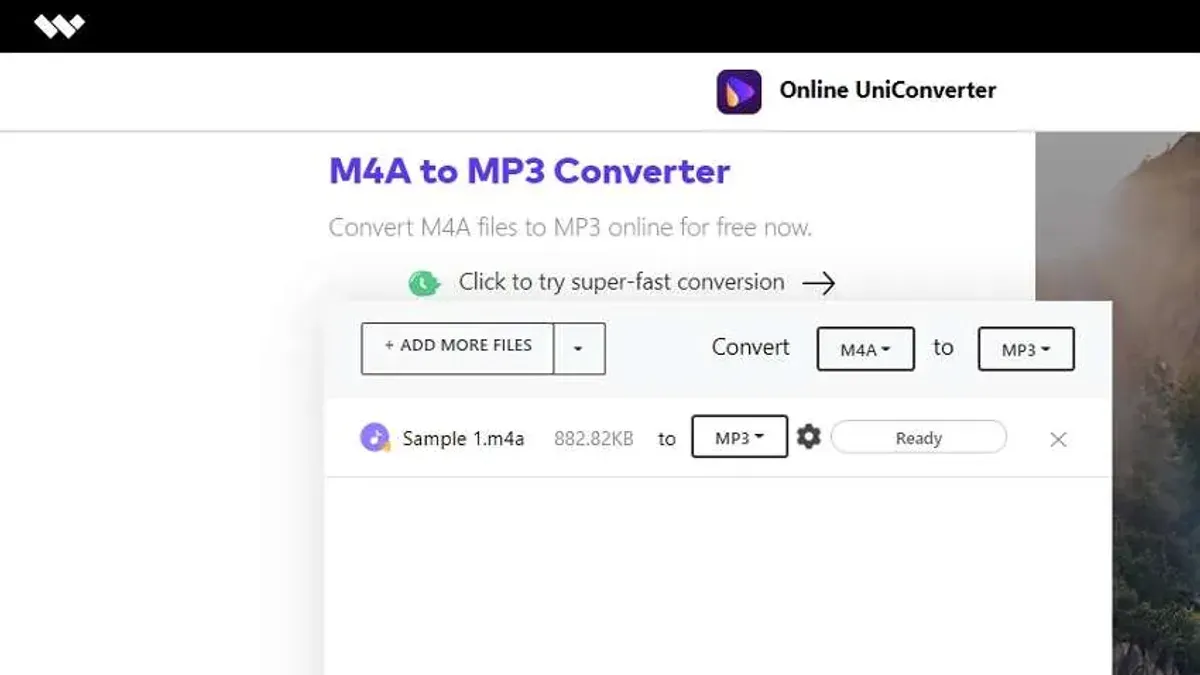This screenshot has height=675, width=1200.
Task: Click the green super-fast conversion clock icon
Action: 424,283
